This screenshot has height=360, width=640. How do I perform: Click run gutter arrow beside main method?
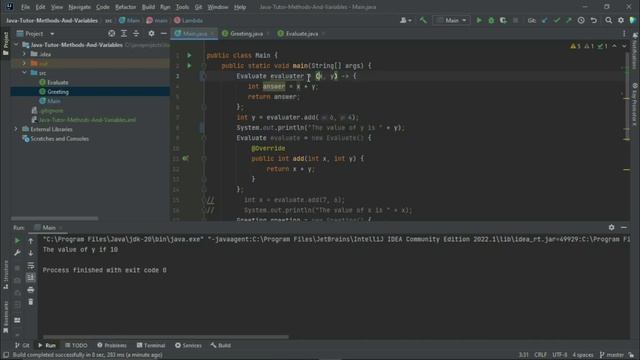[x=189, y=65]
